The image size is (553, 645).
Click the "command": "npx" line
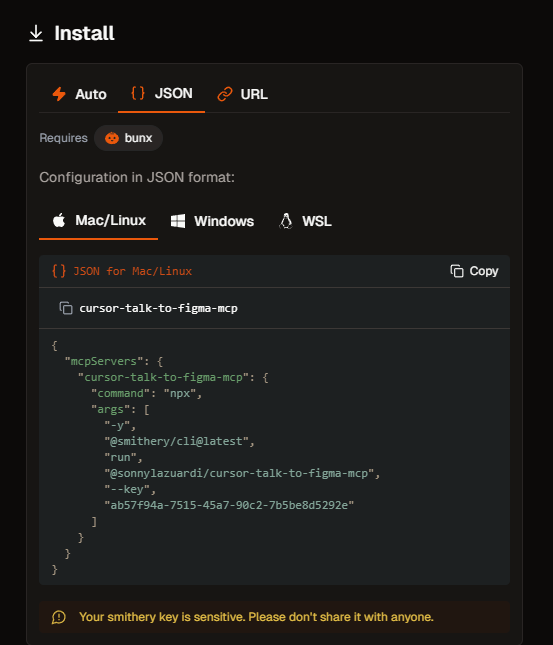pos(146,394)
